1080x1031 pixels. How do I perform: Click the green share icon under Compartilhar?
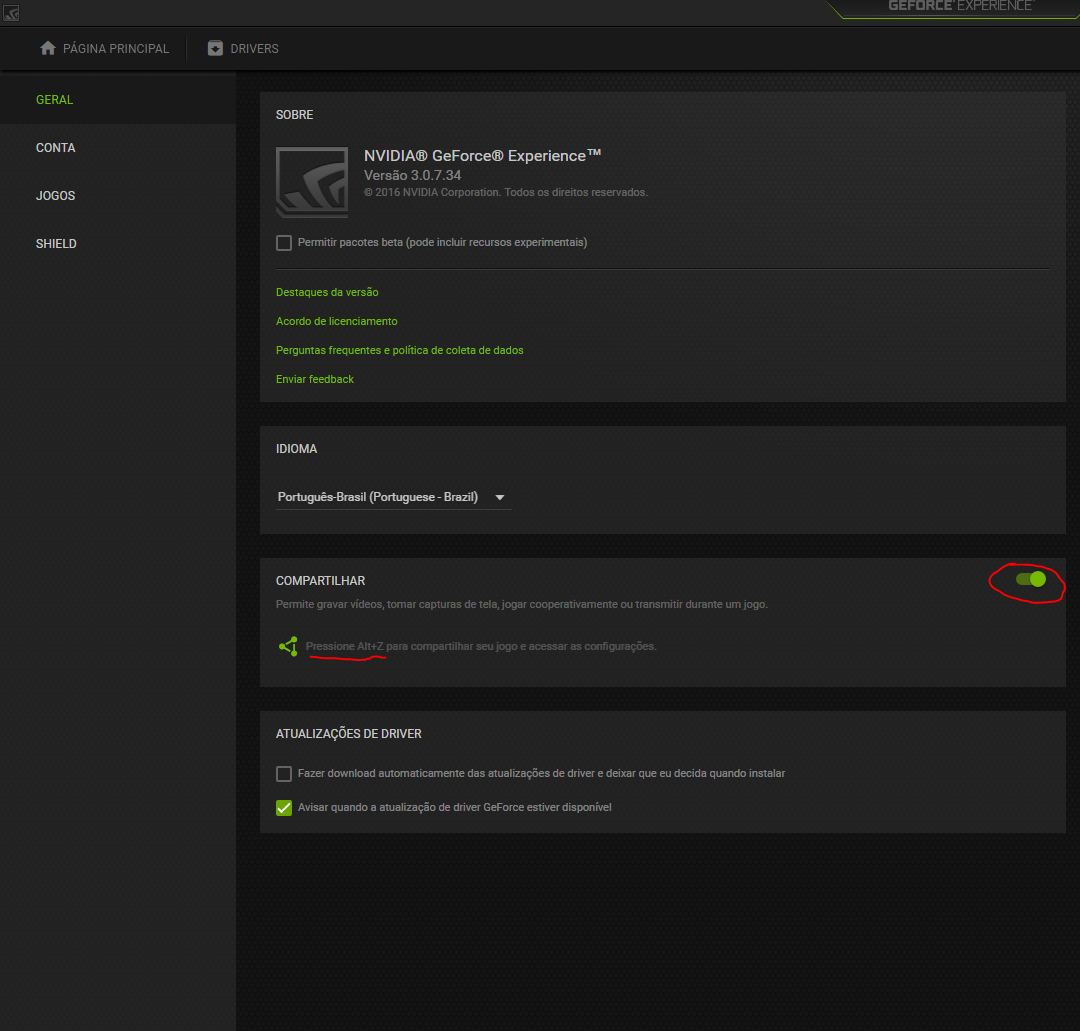click(289, 646)
